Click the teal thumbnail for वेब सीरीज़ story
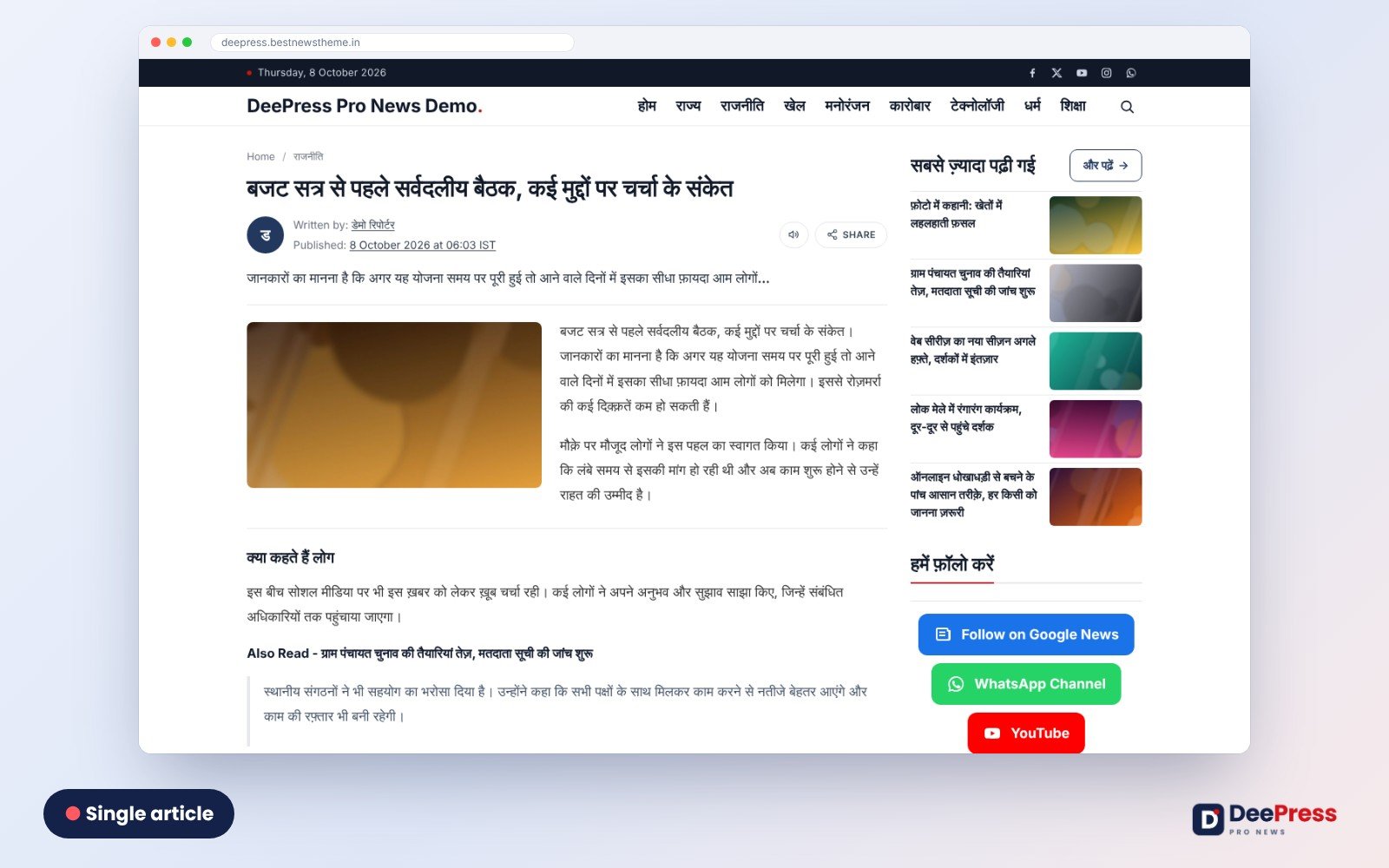 point(1096,361)
